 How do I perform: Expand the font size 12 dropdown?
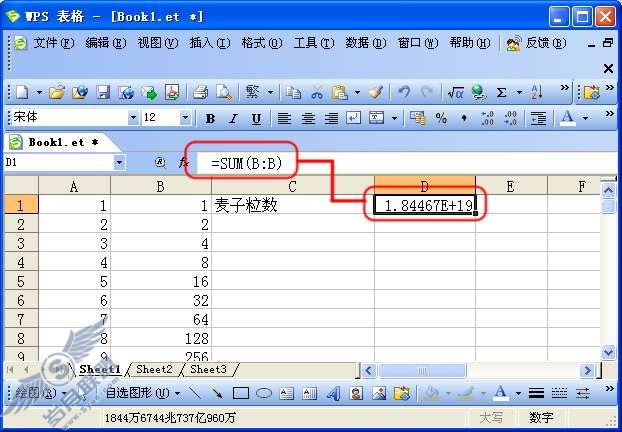click(x=185, y=117)
